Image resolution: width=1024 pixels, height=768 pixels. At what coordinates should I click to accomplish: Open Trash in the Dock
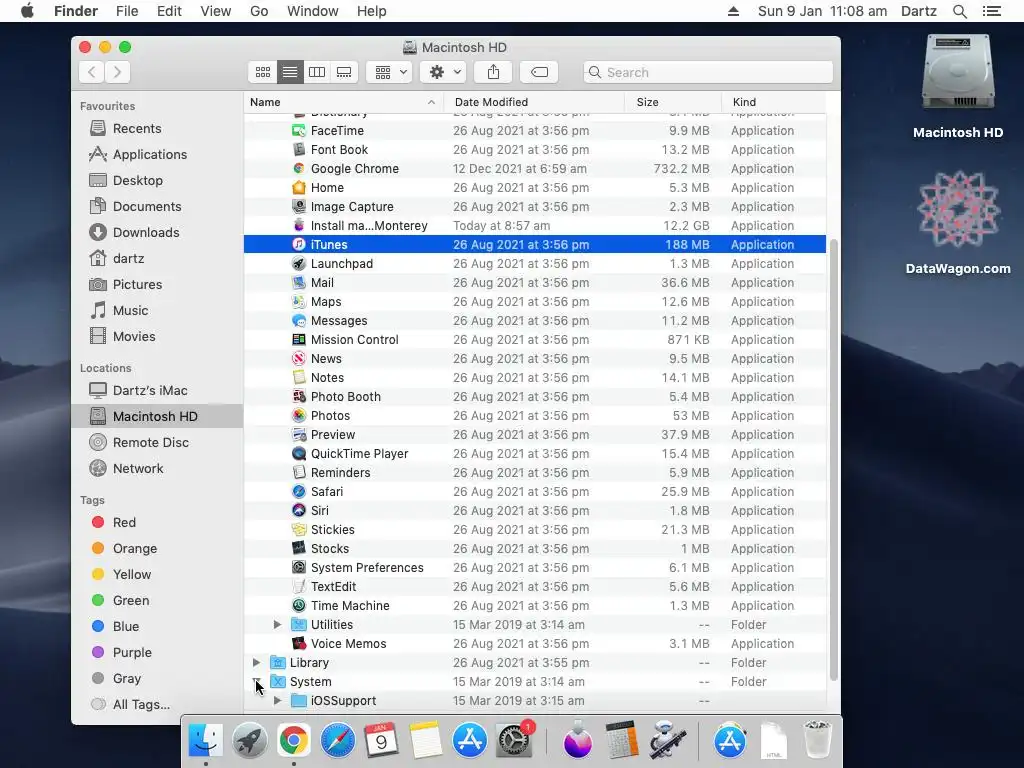tap(817, 741)
